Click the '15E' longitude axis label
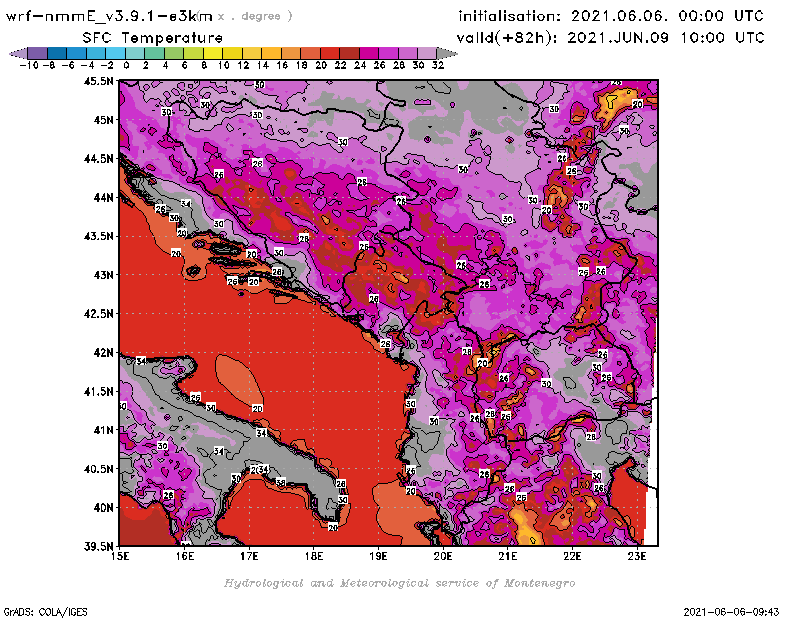This screenshot has height=618, width=800. tap(120, 556)
